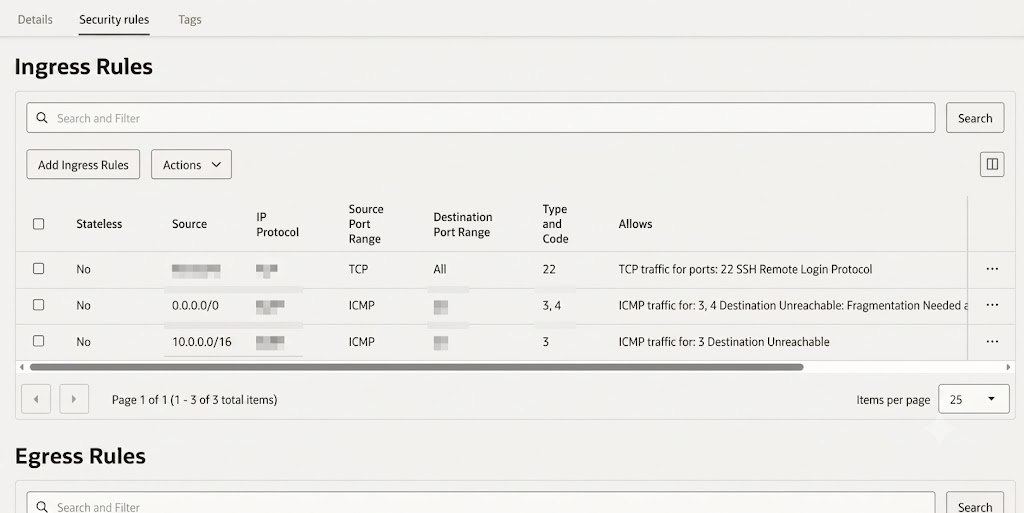Click the "TCP traffic for ports: 22 SSH" text
Viewport: 1024px width, 513px height.
click(x=744, y=269)
